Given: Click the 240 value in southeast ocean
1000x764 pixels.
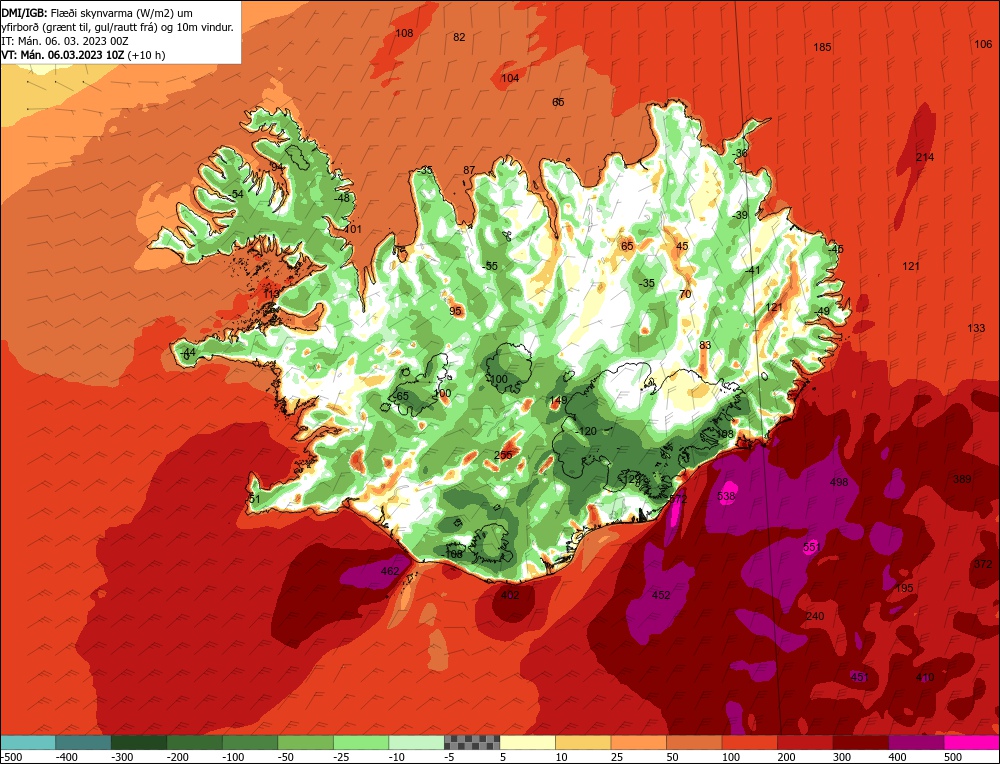Looking at the screenshot, I should tap(815, 615).
